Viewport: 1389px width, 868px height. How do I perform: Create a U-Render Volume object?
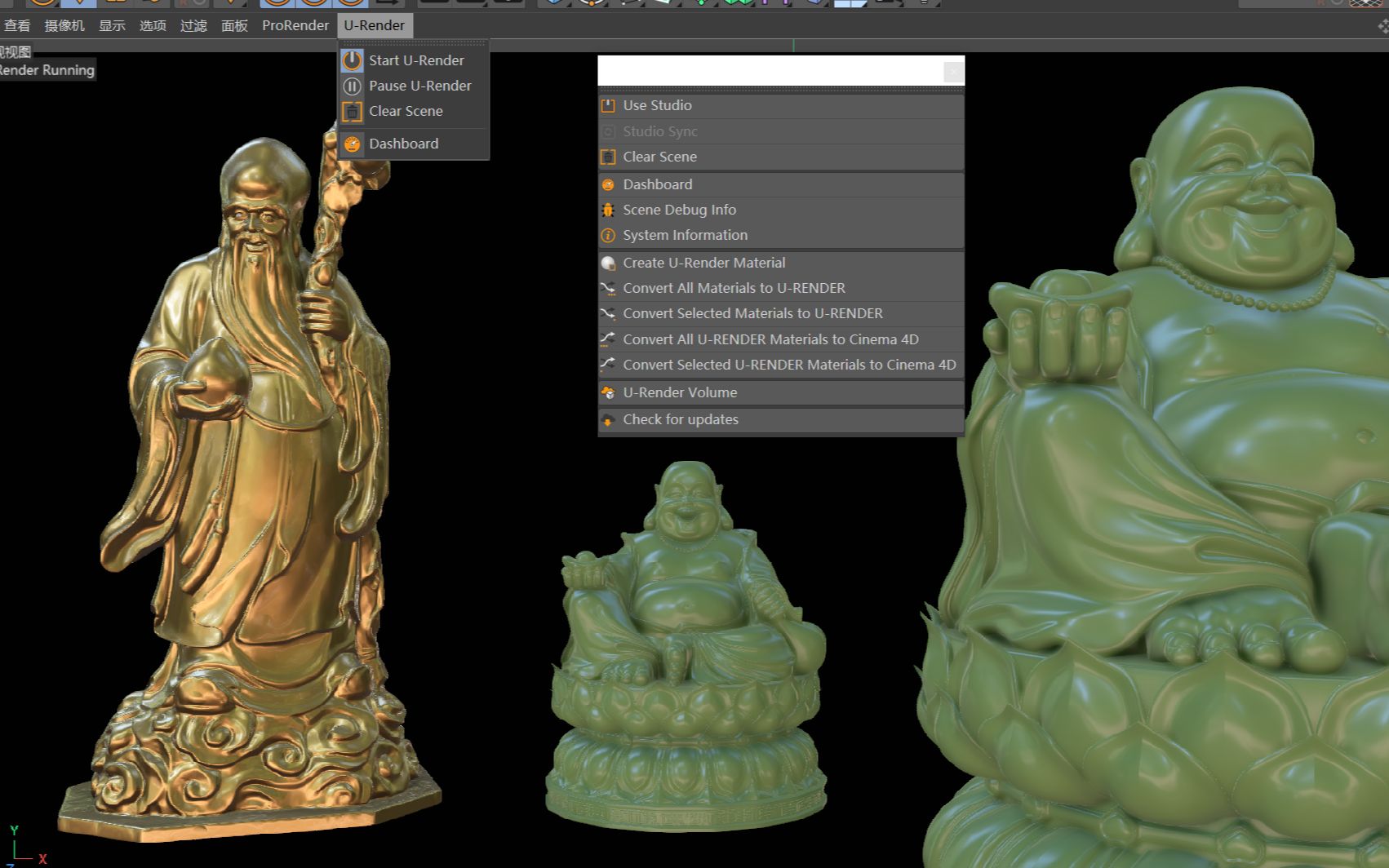(x=781, y=392)
